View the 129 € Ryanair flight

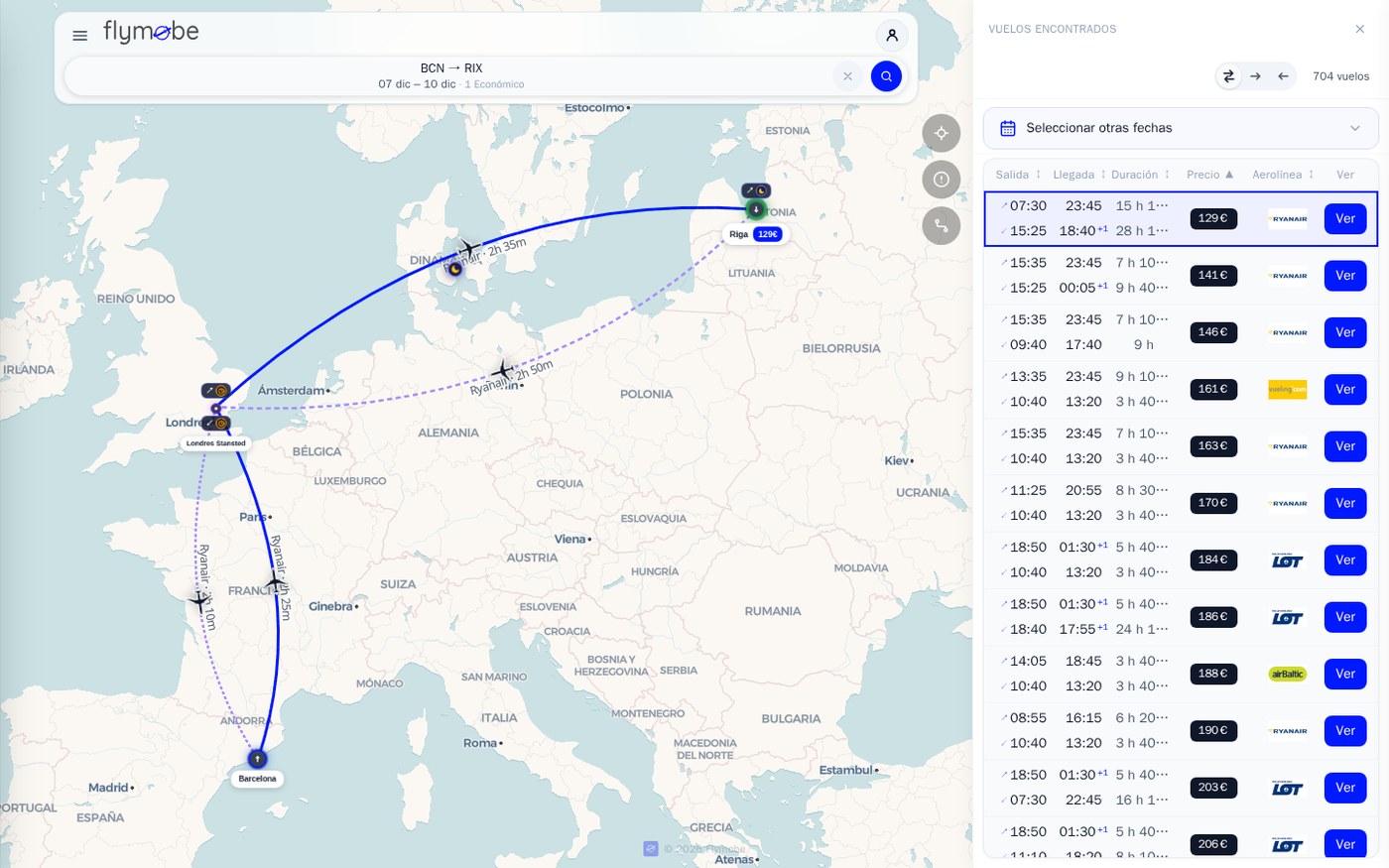tap(1345, 218)
